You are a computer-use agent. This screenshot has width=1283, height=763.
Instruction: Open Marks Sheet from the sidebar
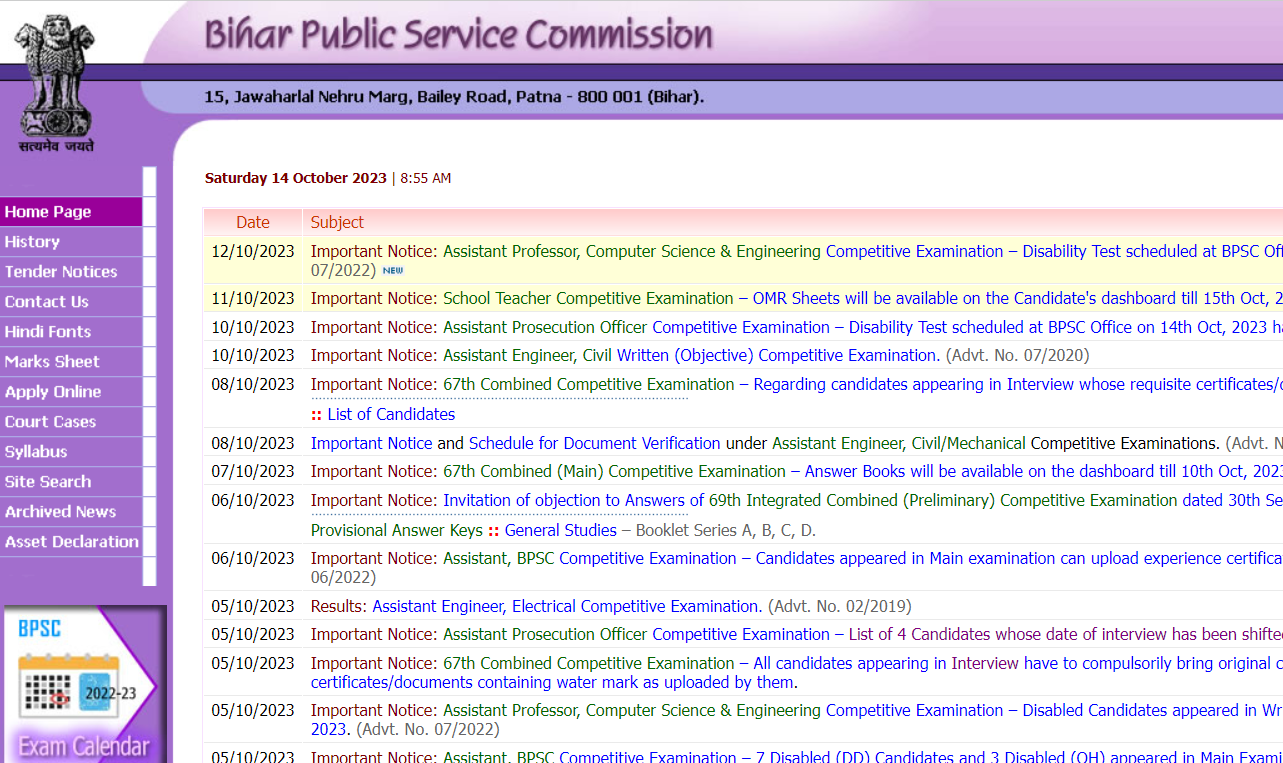coord(71,362)
